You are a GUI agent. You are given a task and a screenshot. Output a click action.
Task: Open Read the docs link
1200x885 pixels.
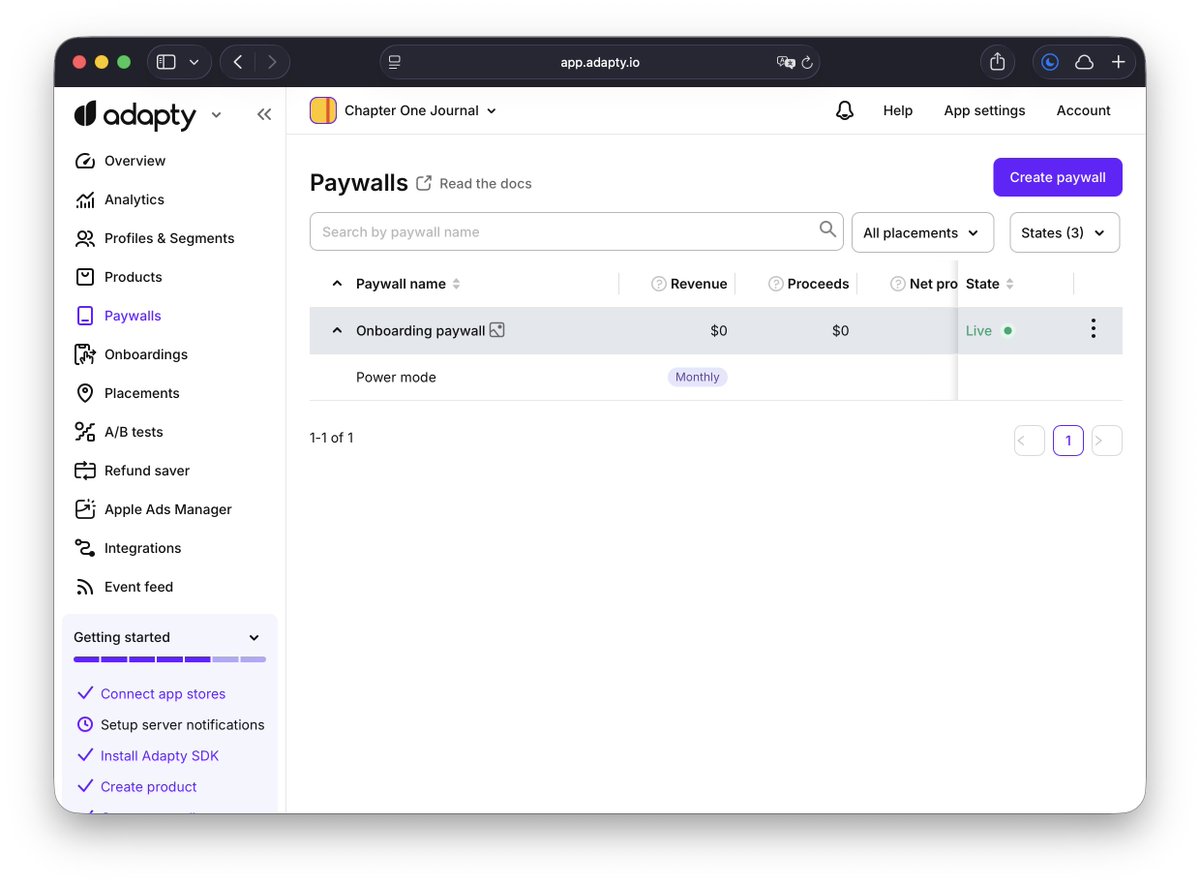(486, 184)
